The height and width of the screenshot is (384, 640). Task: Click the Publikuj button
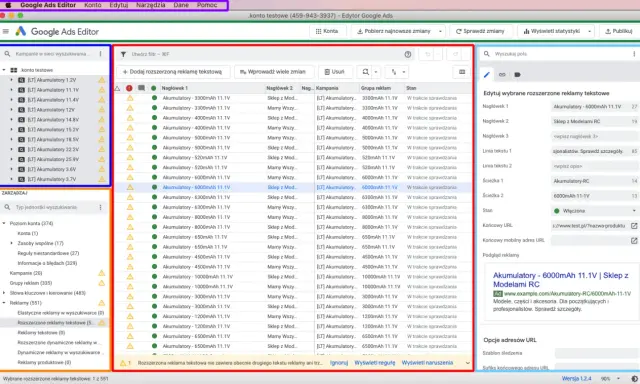click(619, 31)
